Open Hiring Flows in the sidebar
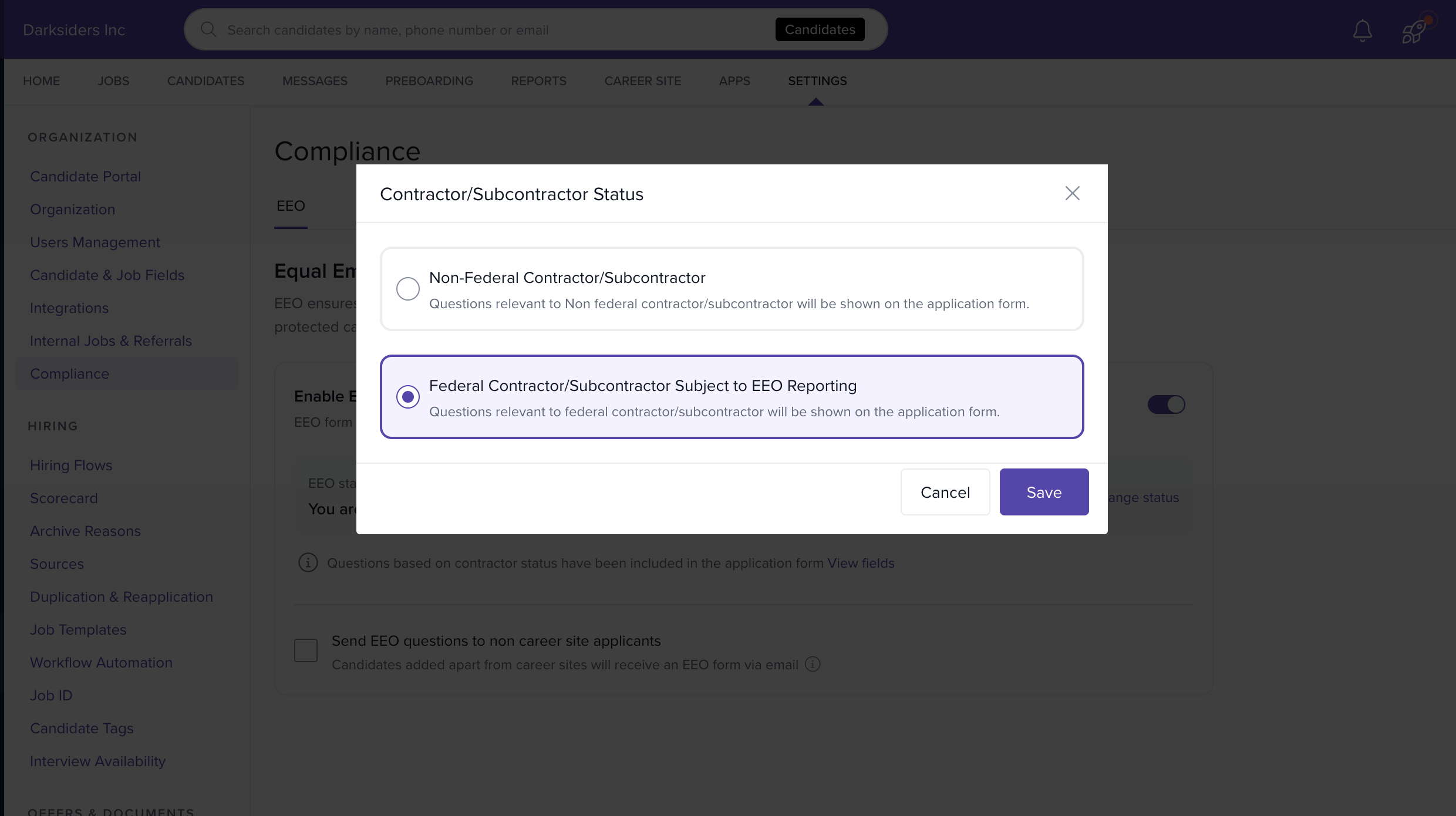The image size is (1456, 816). coord(71,466)
